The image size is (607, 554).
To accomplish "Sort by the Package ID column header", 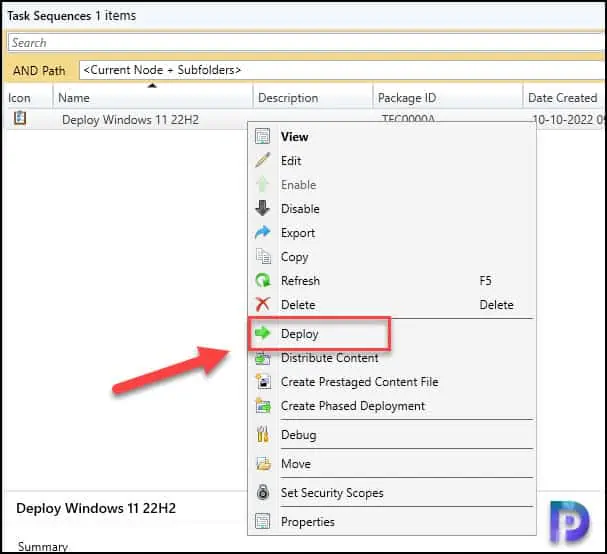I will [x=448, y=98].
